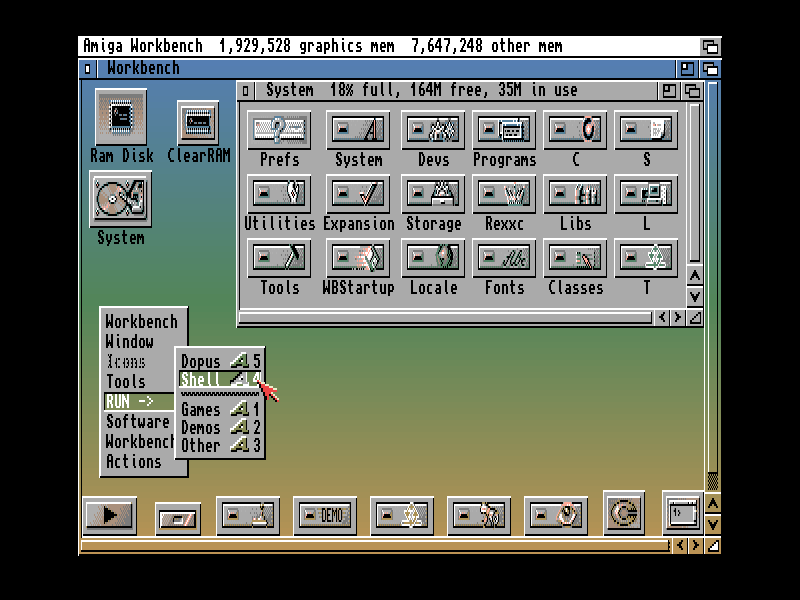This screenshot has width=800, height=600.
Task: Open the Ram Disk icon
Action: coord(121,117)
